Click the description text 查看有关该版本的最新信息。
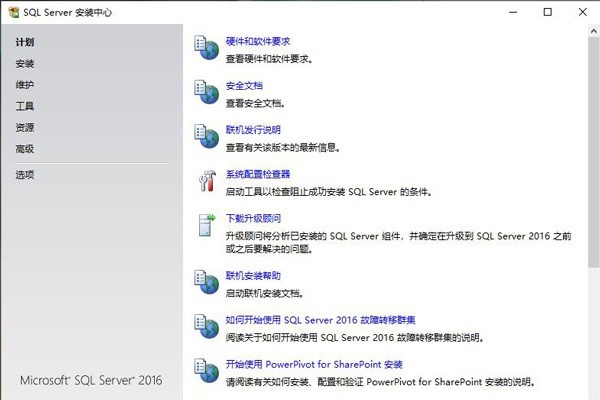Screen dimensions: 600x400 click(x=283, y=147)
